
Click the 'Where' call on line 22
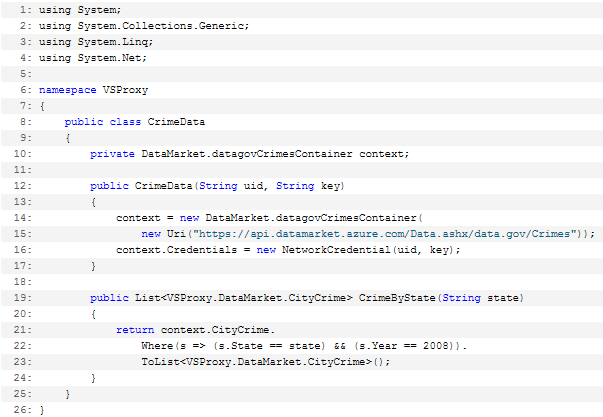click(x=157, y=346)
